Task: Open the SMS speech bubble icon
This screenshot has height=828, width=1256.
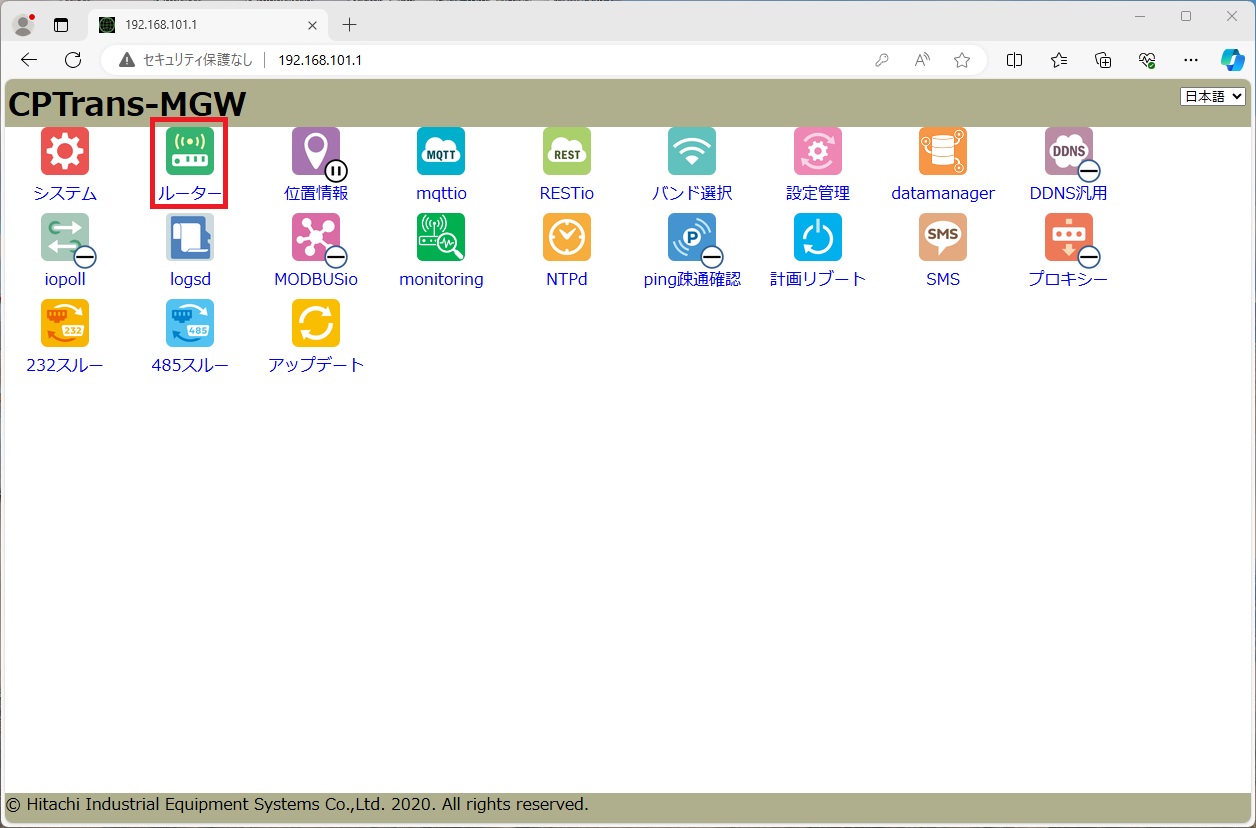Action: [943, 237]
